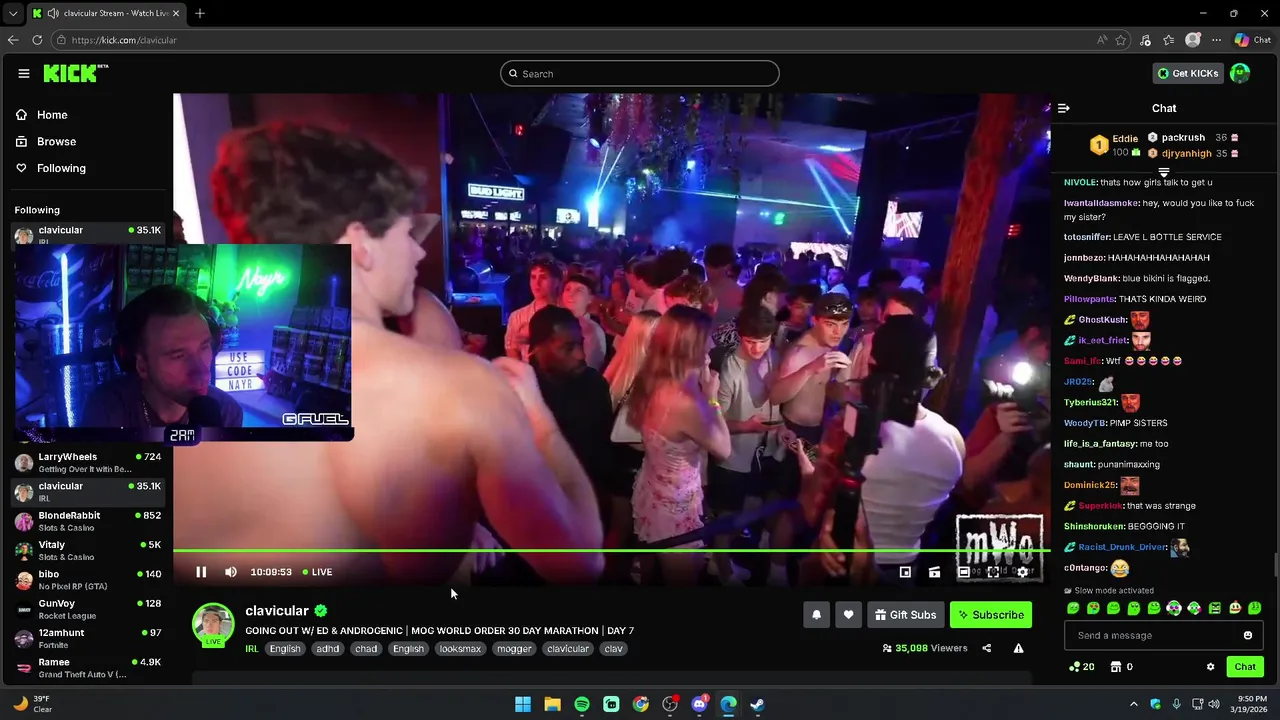Open bibo channel in Following list
This screenshot has height=720, width=1280.
(87, 580)
